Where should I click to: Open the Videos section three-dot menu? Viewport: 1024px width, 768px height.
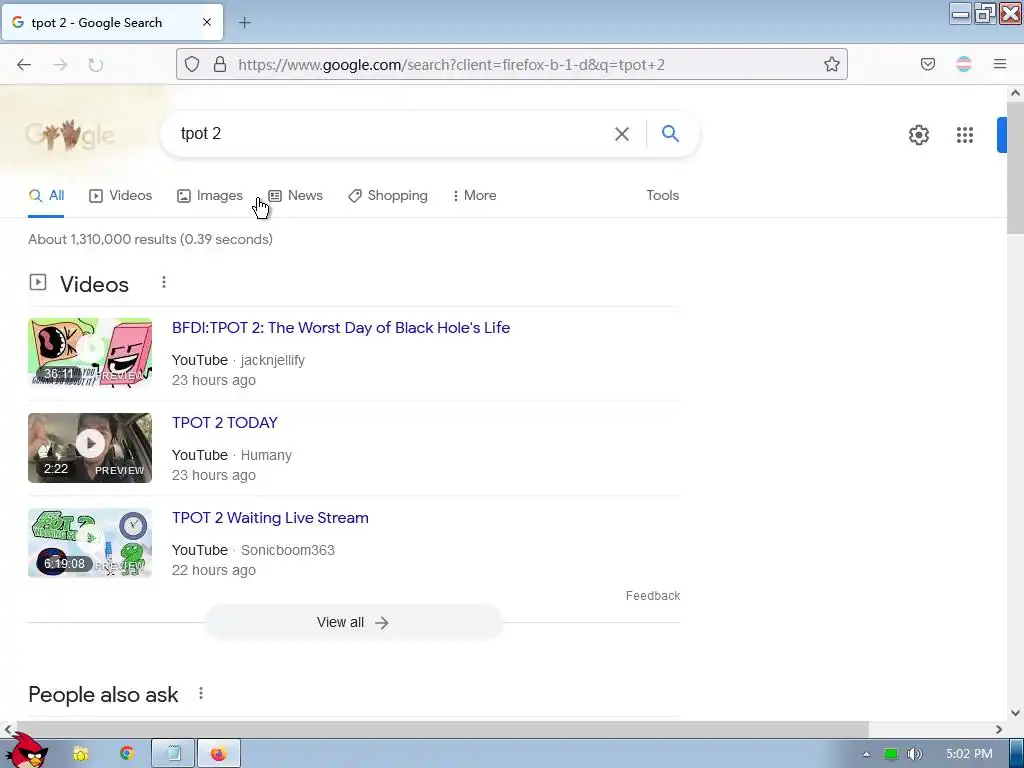(x=164, y=282)
